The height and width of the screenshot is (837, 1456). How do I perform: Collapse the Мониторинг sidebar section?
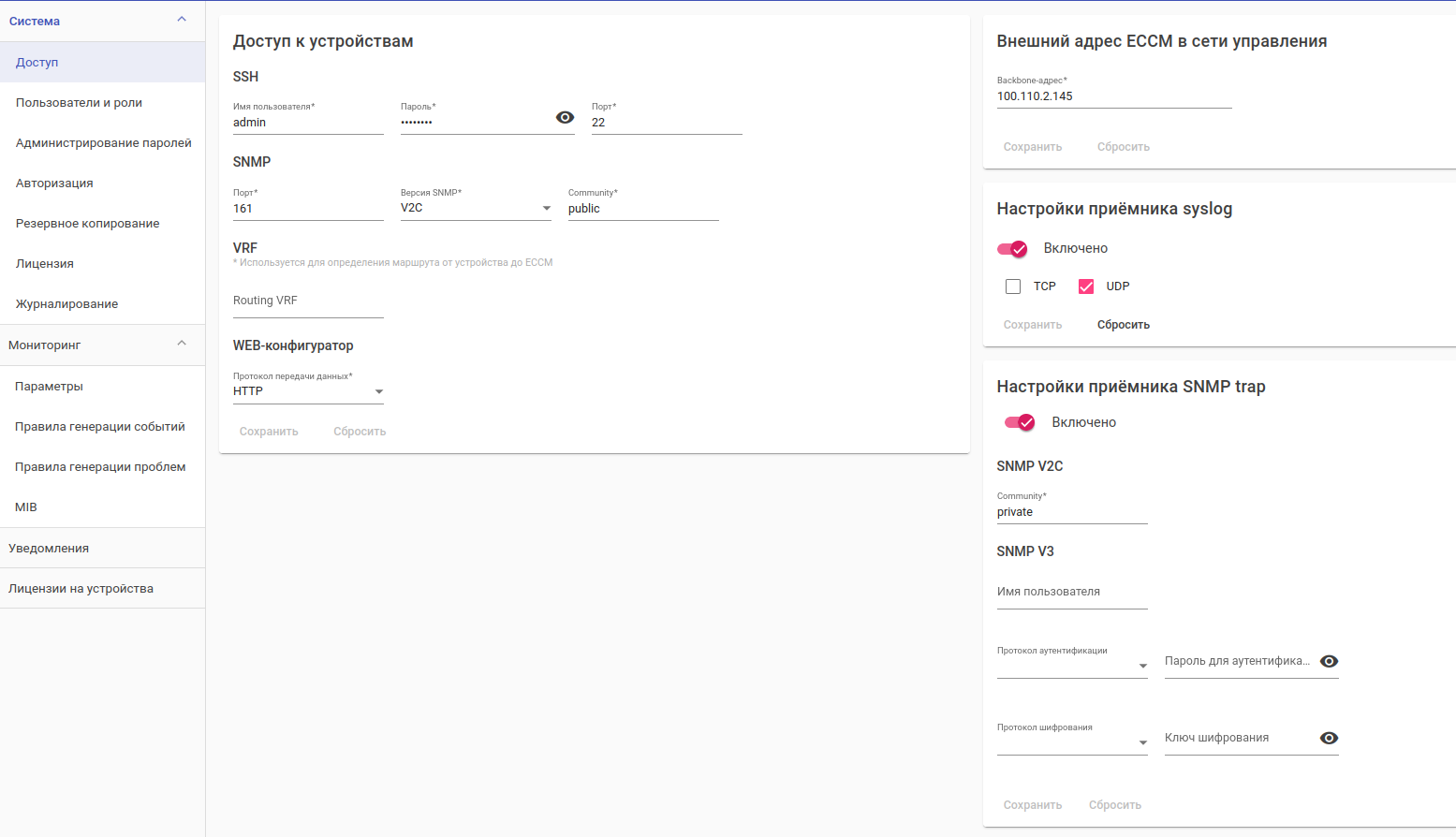182,344
